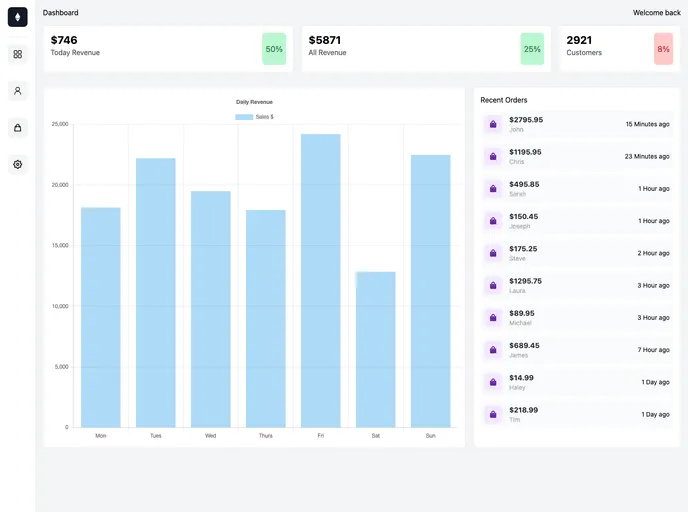
Task: Select the Friday bar in revenue chart
Action: coord(320,280)
